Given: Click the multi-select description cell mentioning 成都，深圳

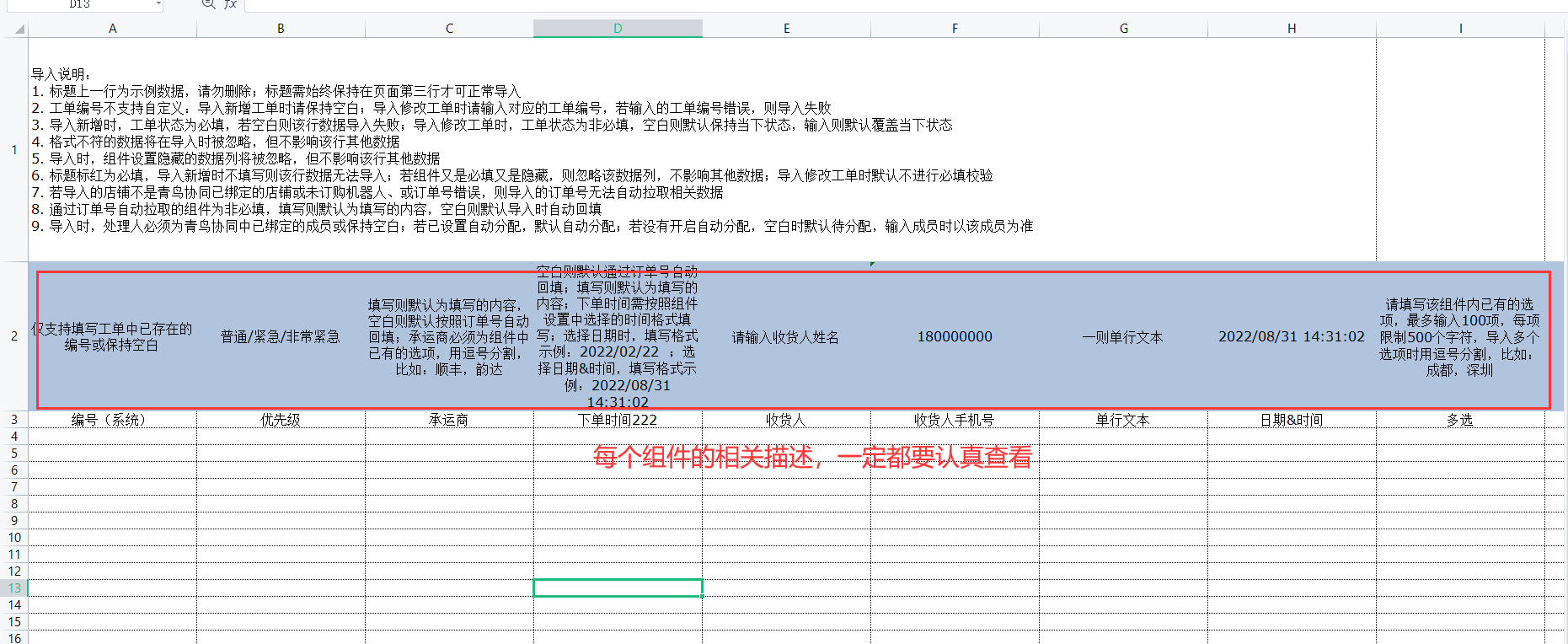Looking at the screenshot, I should [1460, 336].
